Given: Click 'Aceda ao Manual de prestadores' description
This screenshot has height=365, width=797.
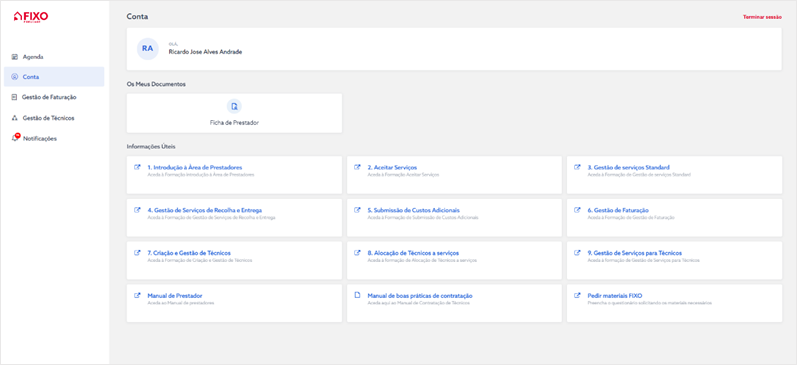Looking at the screenshot, I should [181, 303].
